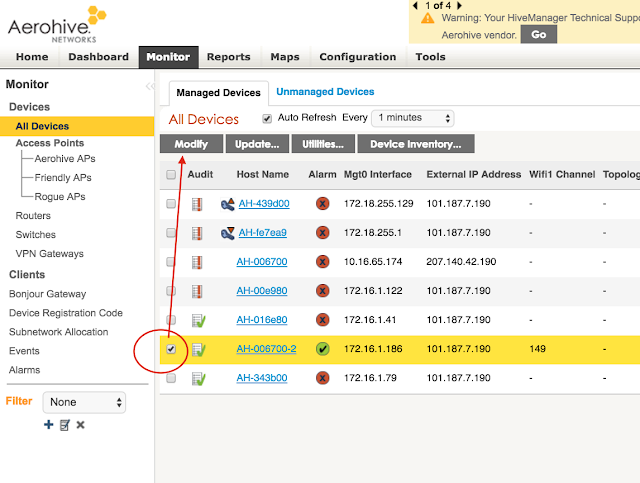Switch to Unmanaged Devices tab

325,92
